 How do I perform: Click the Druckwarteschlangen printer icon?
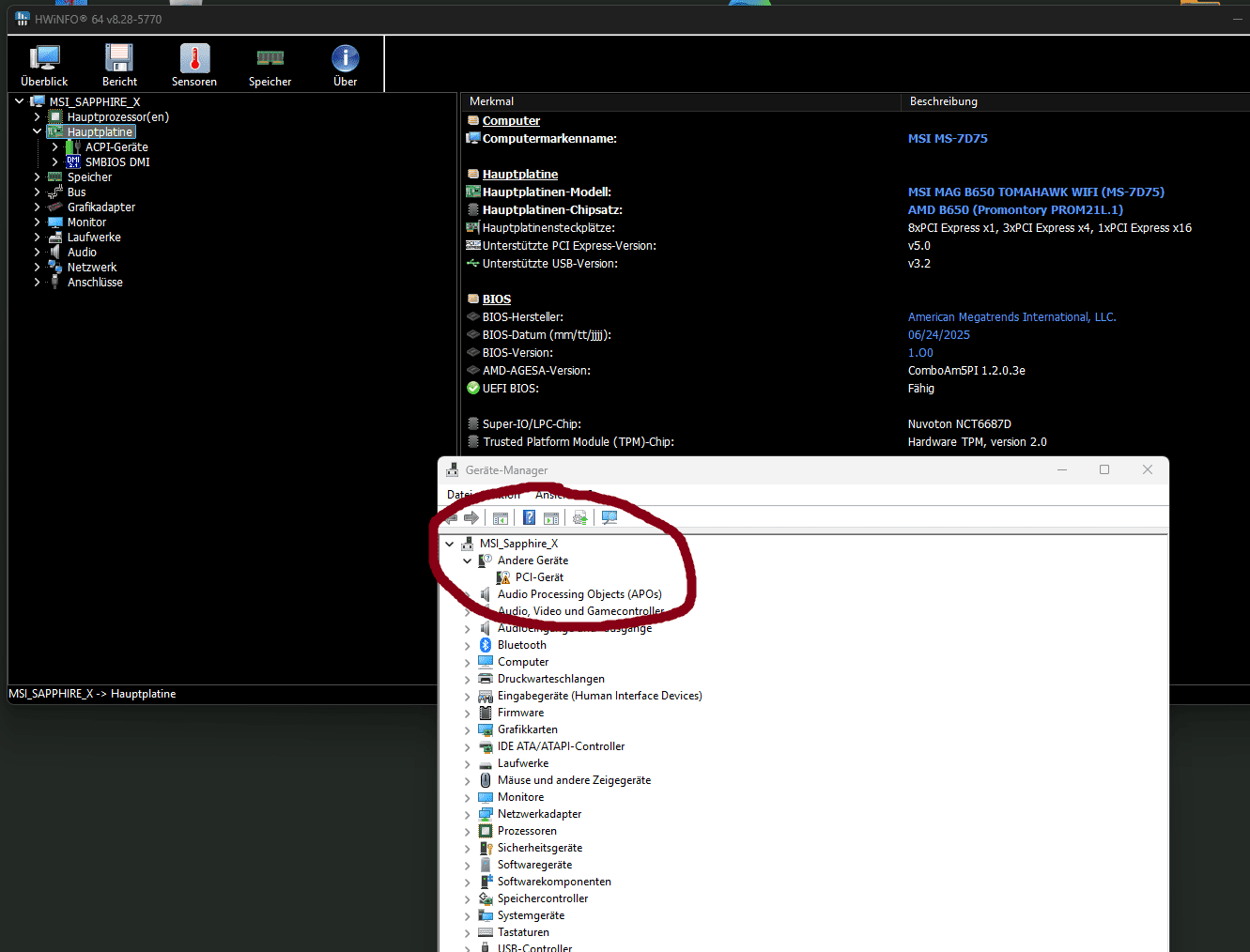click(486, 679)
